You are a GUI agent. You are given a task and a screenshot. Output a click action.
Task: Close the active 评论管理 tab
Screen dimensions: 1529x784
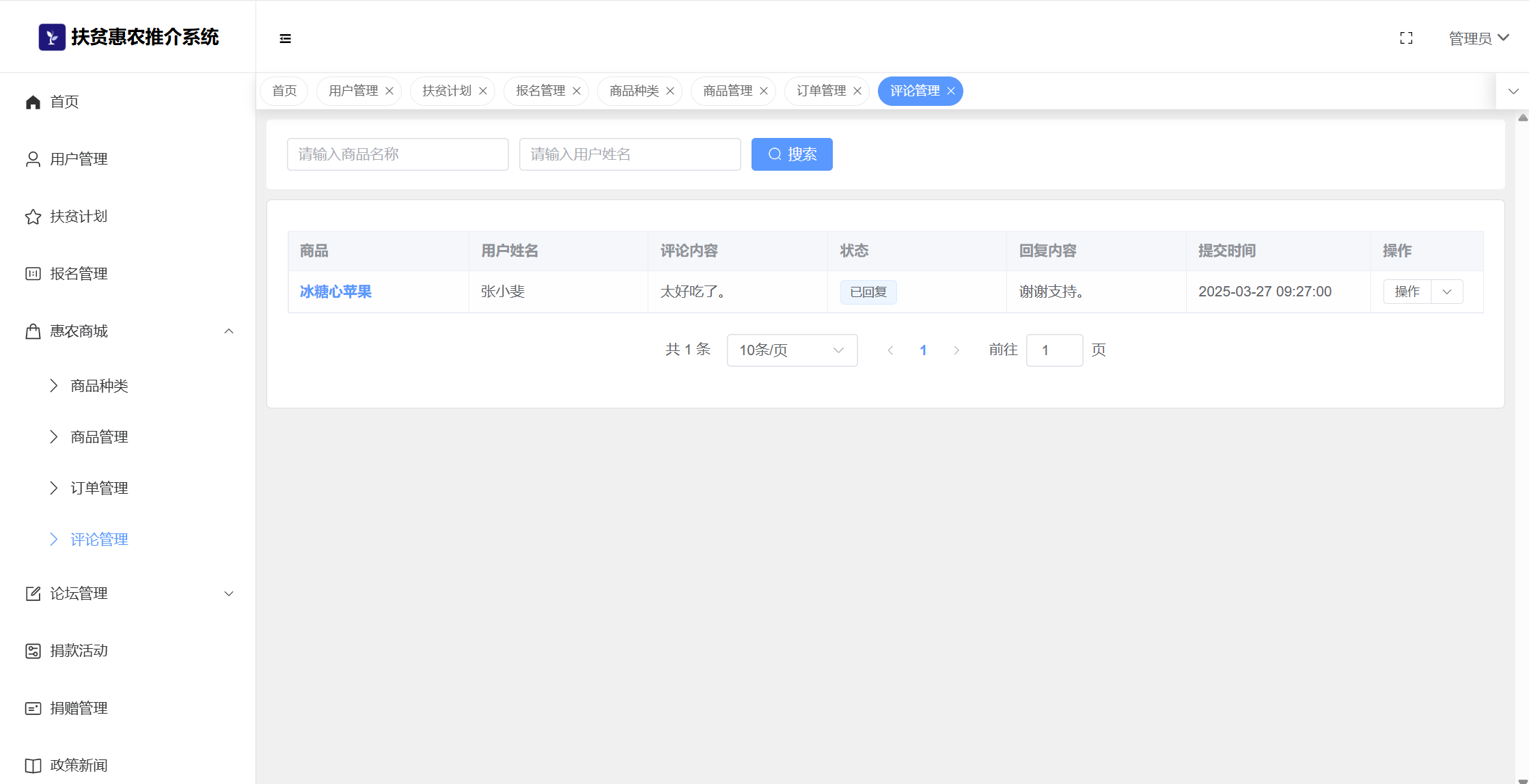(x=951, y=91)
